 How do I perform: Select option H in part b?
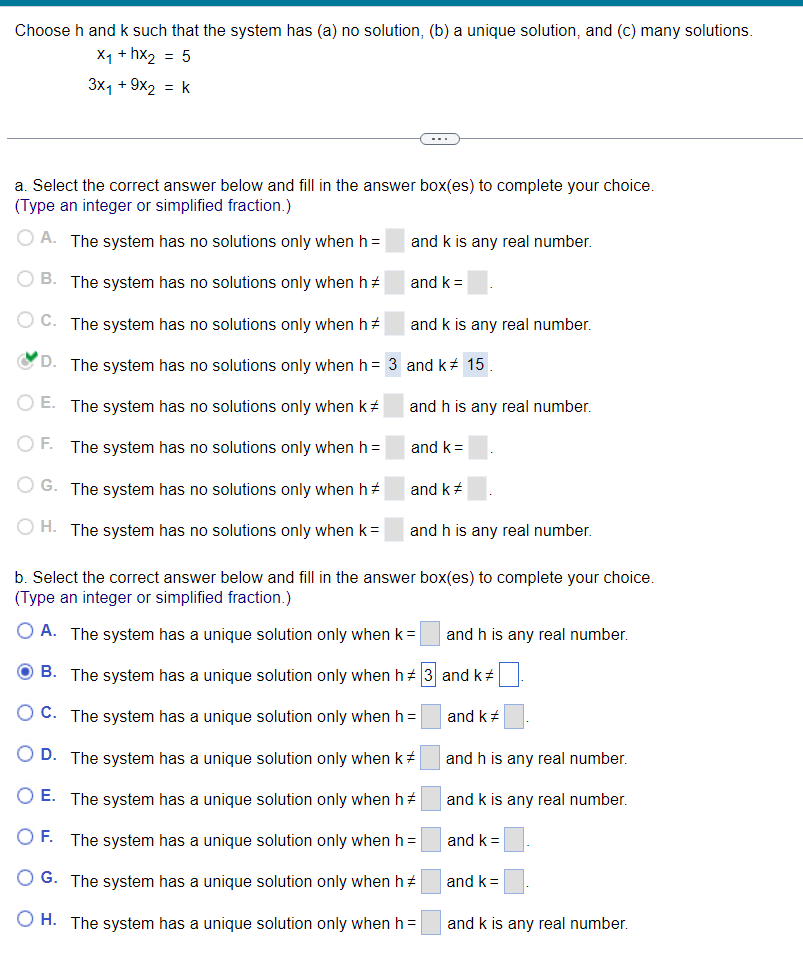click(26, 918)
